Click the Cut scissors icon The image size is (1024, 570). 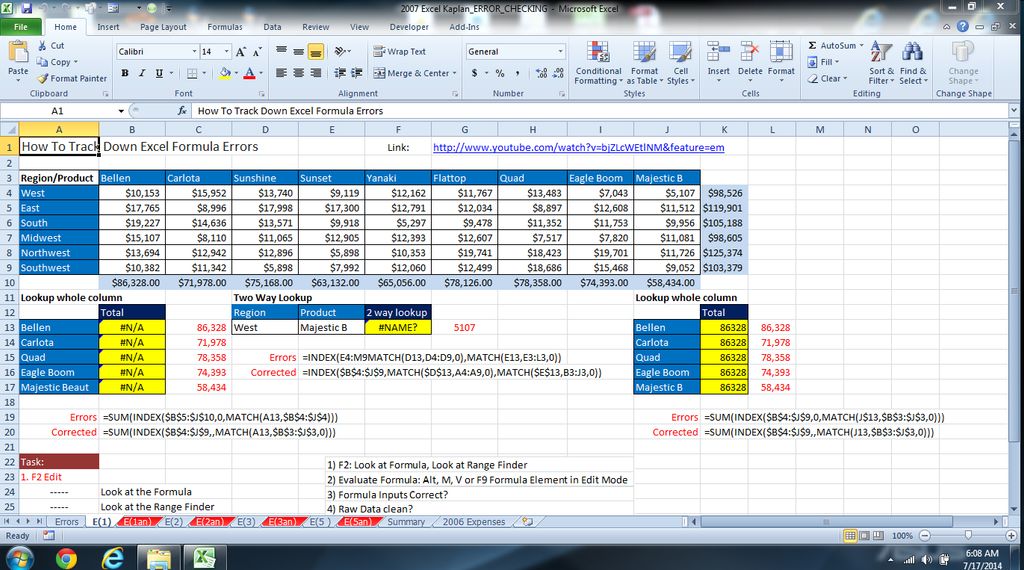coord(42,46)
